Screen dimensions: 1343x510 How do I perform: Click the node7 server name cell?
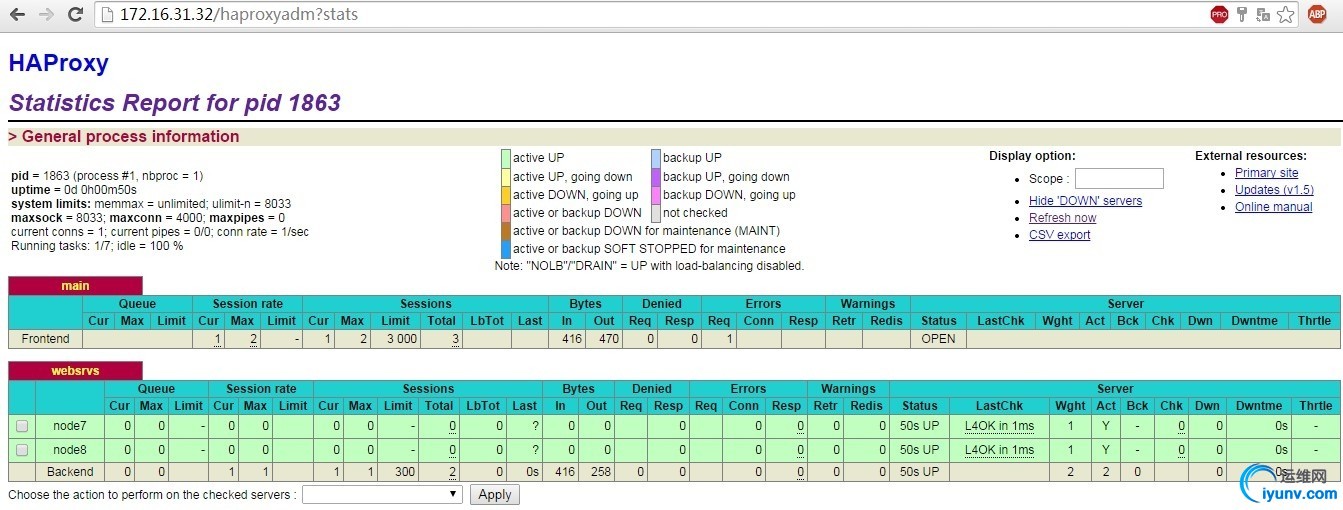click(70, 426)
